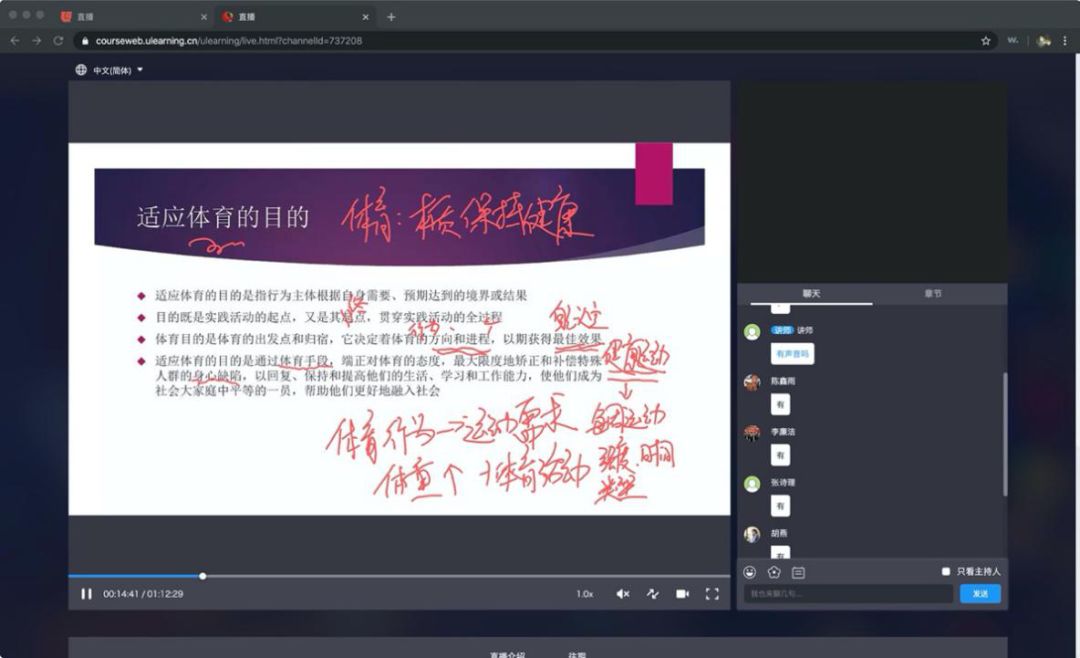Click the chat panel scrollbar
1080x658 pixels.
[1004, 420]
